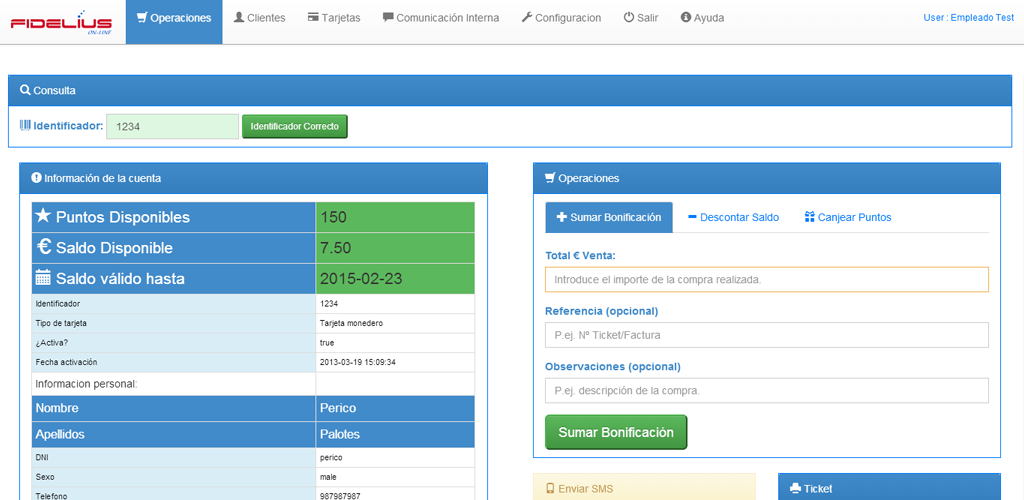1024x500 pixels.
Task: Click the DNI value perico
Action: (395, 458)
